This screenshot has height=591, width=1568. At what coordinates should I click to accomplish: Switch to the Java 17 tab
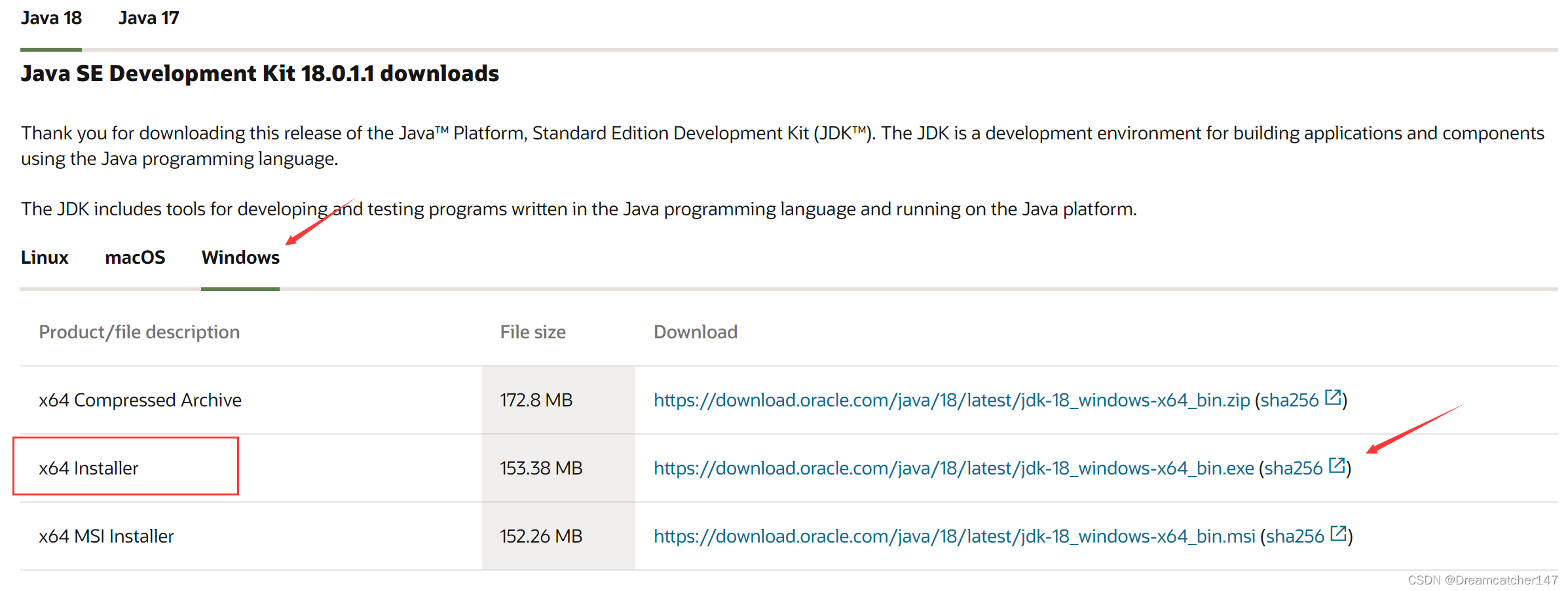pos(149,18)
